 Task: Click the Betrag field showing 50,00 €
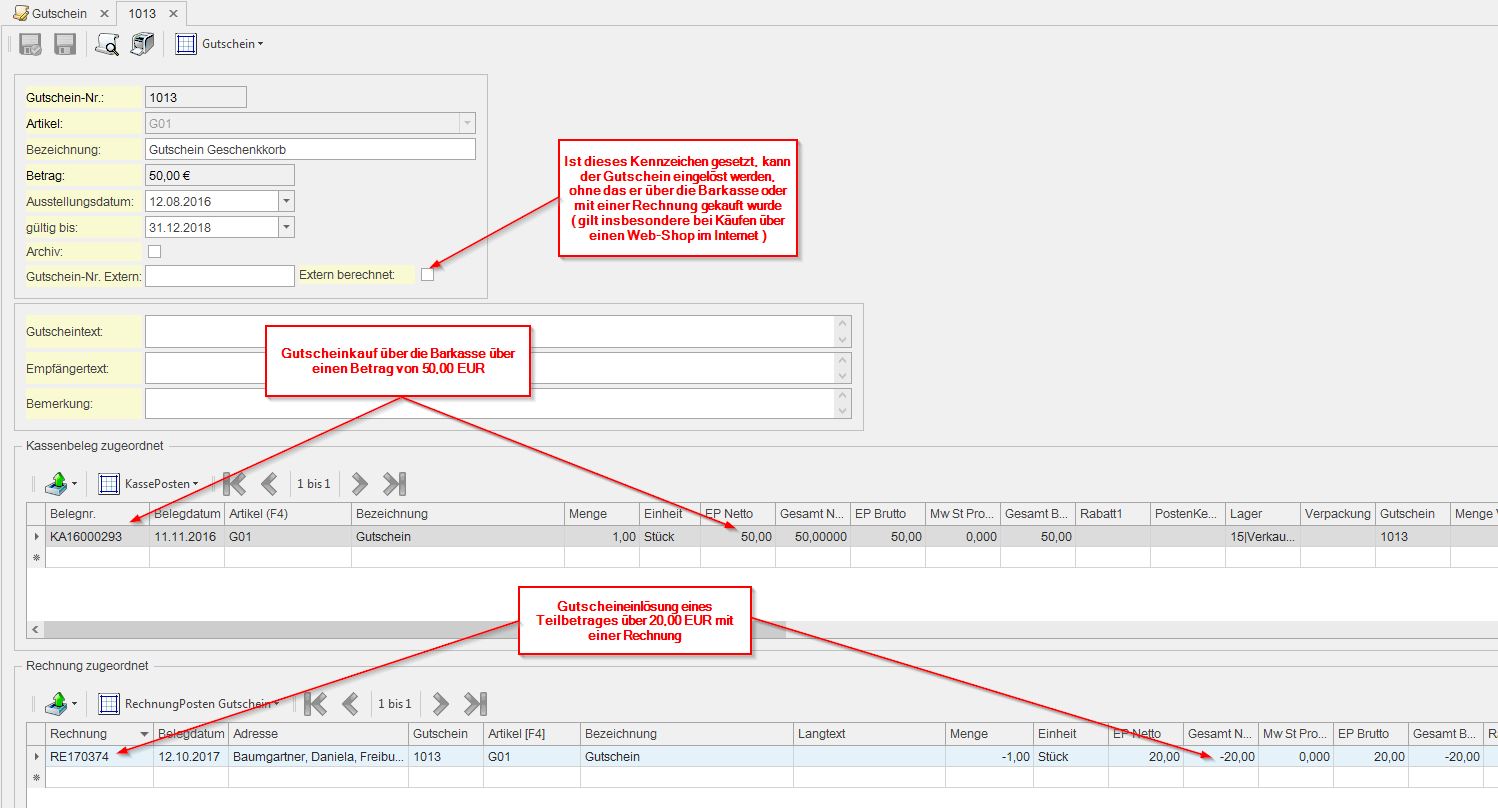tap(219, 175)
